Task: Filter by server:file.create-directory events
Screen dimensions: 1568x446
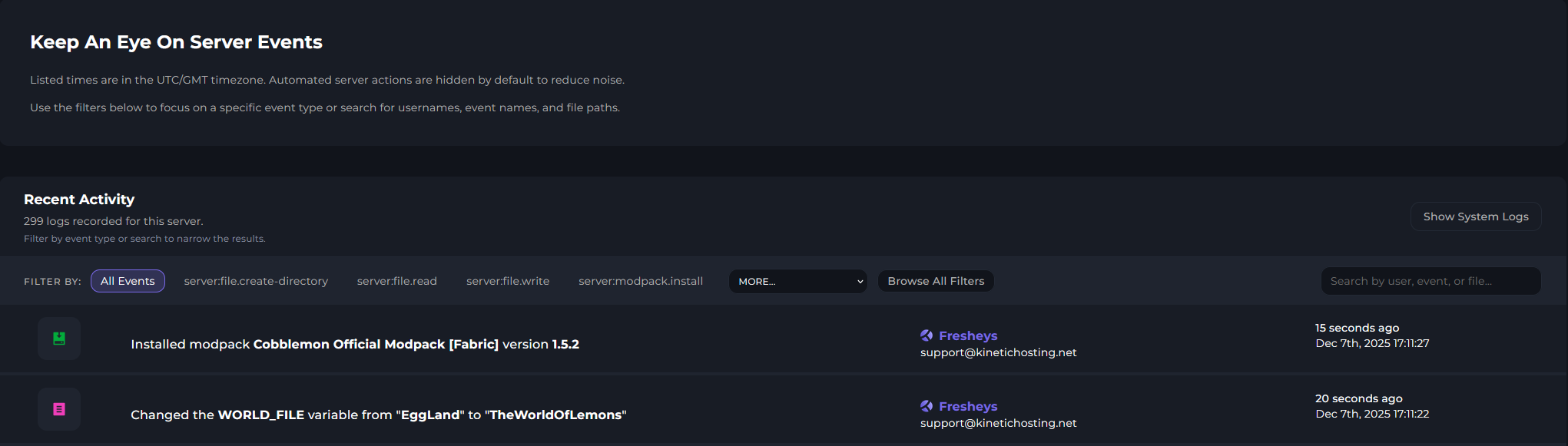Action: tap(256, 282)
